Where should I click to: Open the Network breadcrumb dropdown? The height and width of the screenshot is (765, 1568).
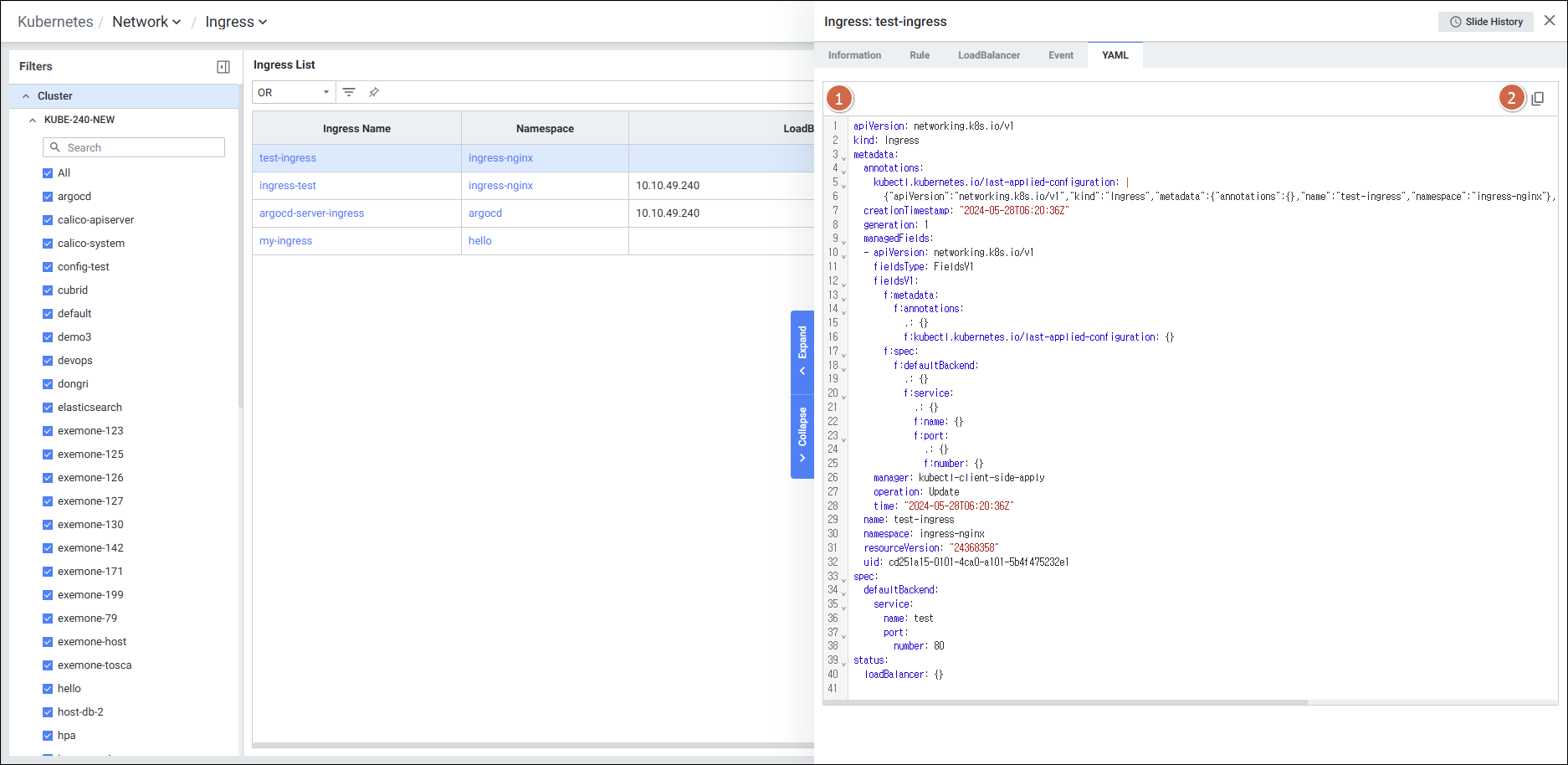[147, 22]
